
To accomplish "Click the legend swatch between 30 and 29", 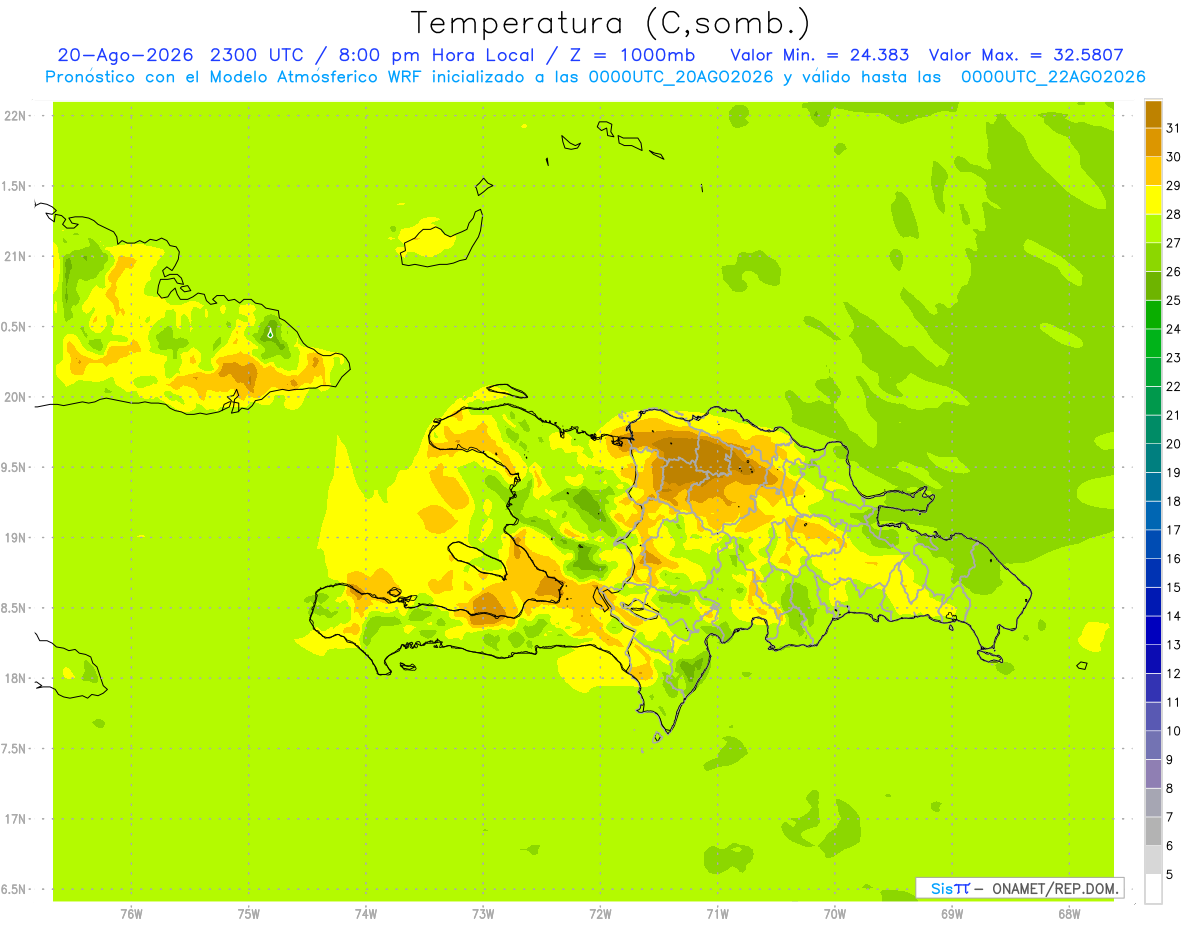I will (1153, 171).
